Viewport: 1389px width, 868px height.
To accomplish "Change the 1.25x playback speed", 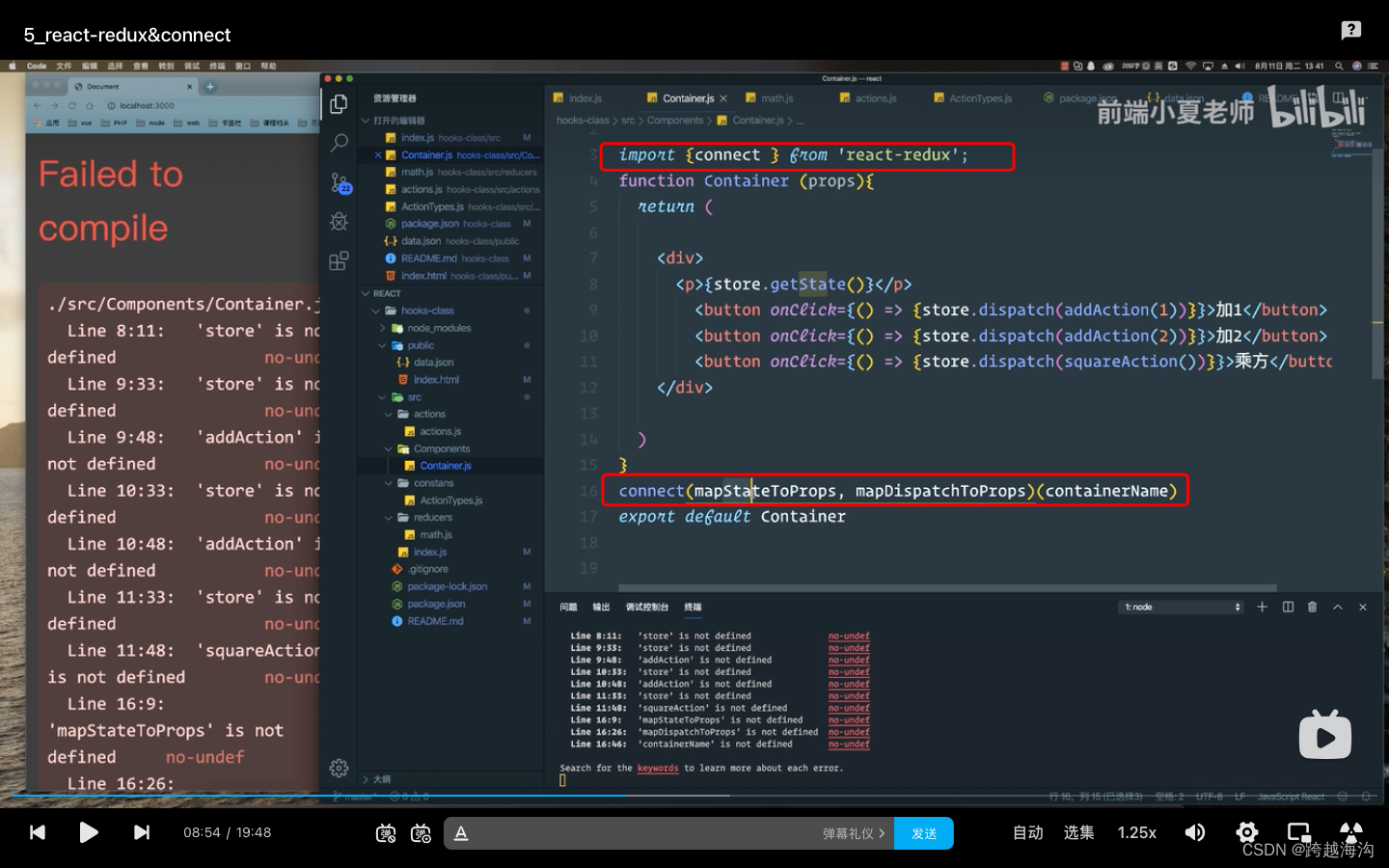I will 1137,832.
